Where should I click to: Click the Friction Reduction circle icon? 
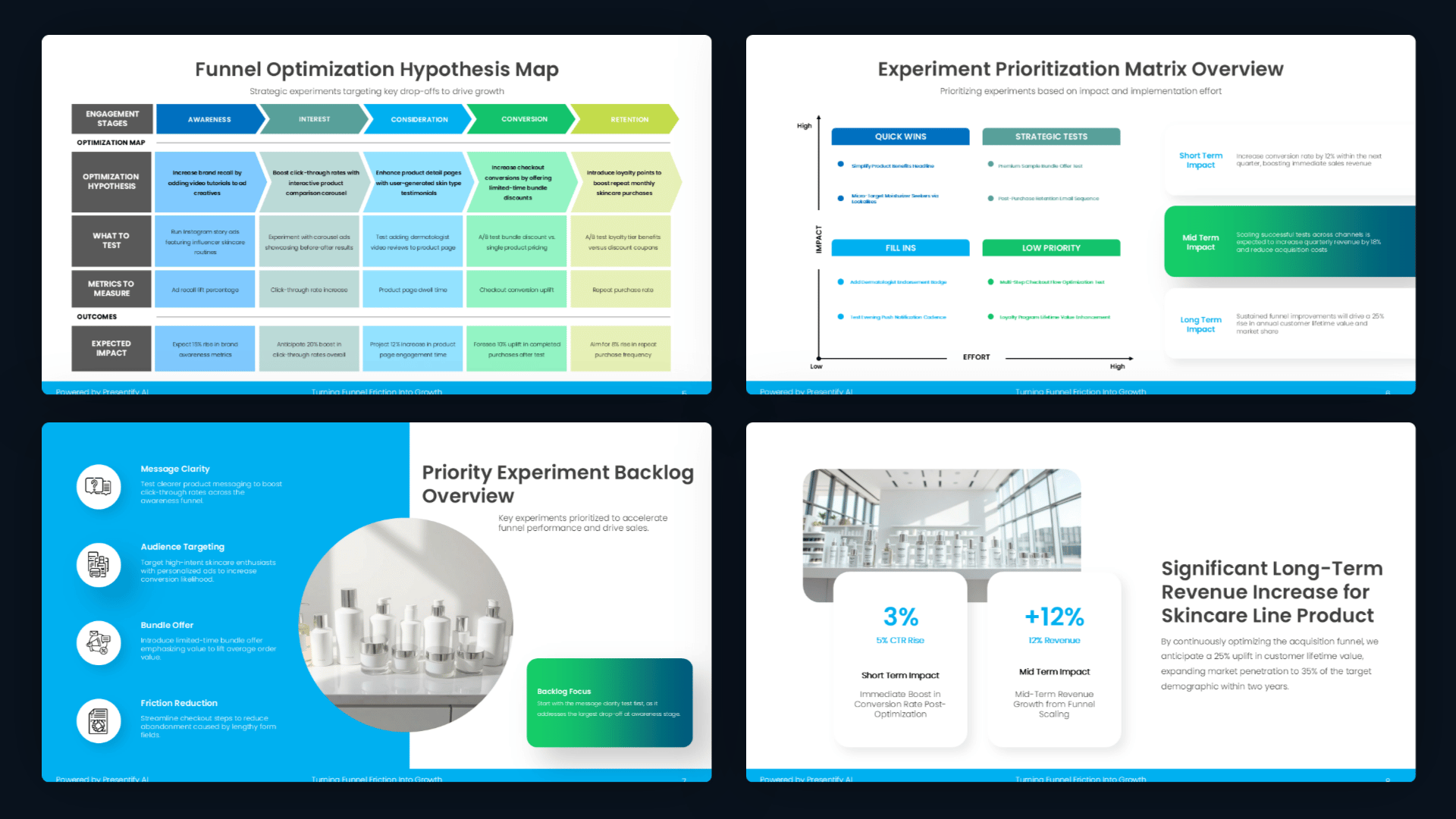99,721
